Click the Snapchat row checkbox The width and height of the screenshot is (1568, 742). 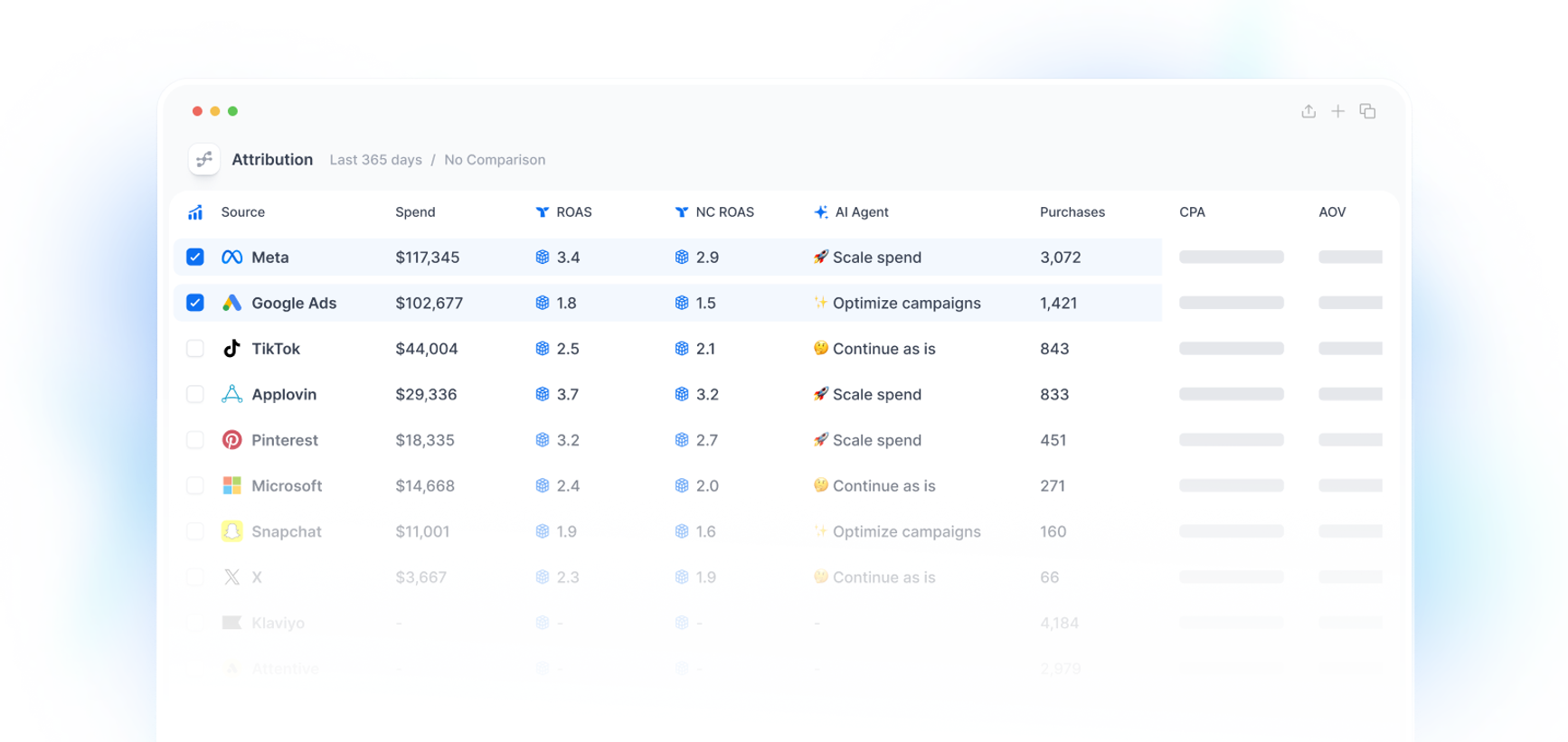[x=195, y=531]
